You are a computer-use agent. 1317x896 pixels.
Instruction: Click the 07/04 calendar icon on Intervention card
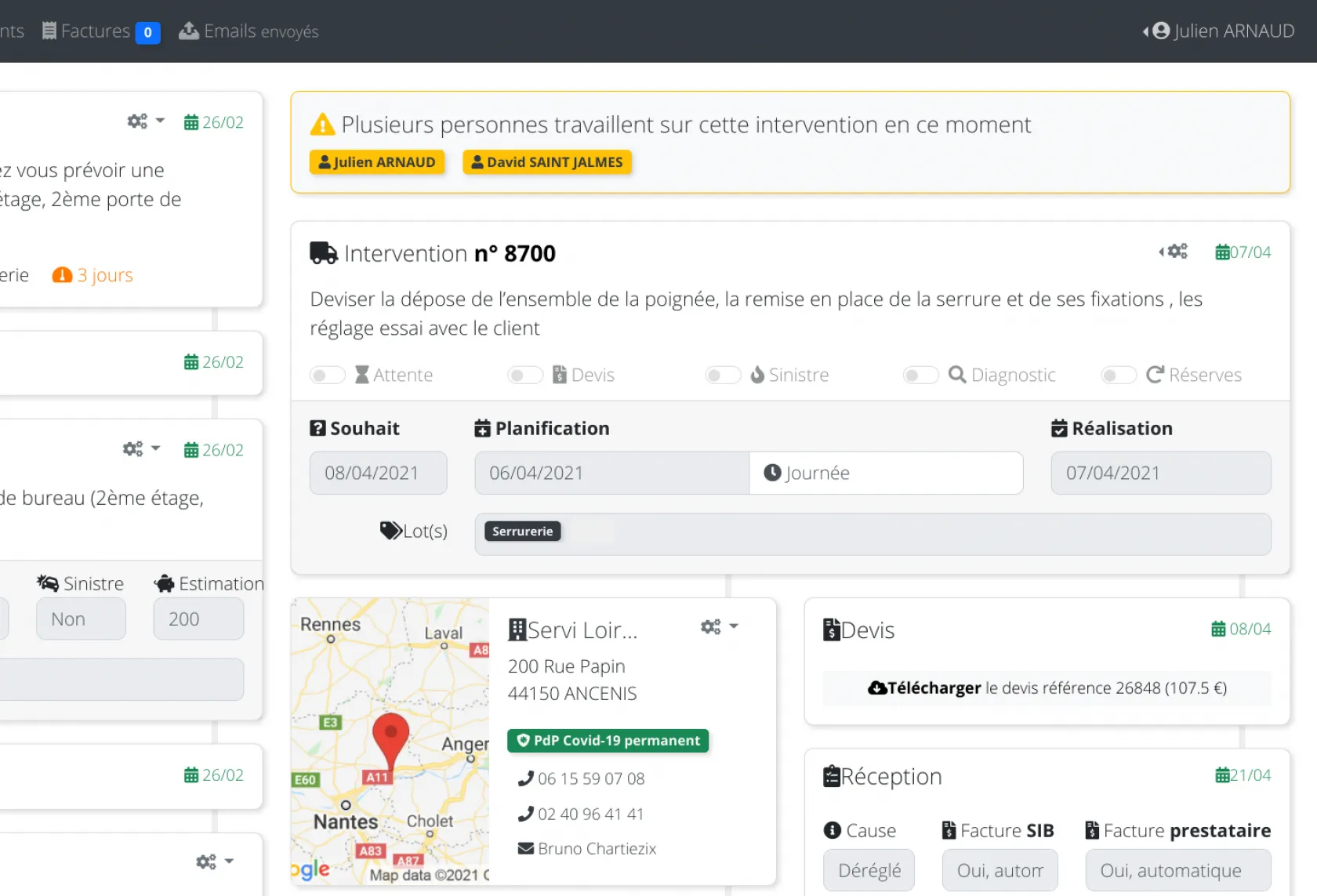point(1222,252)
